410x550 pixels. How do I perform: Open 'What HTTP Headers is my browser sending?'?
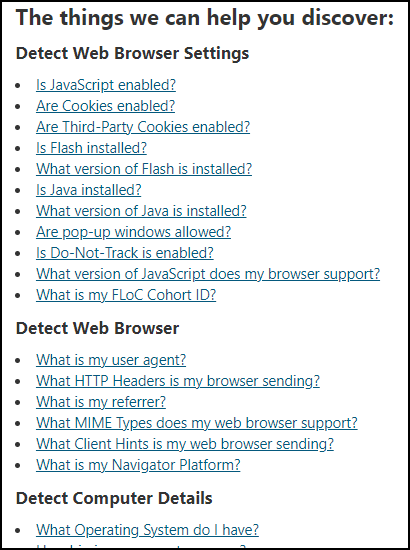tap(178, 381)
